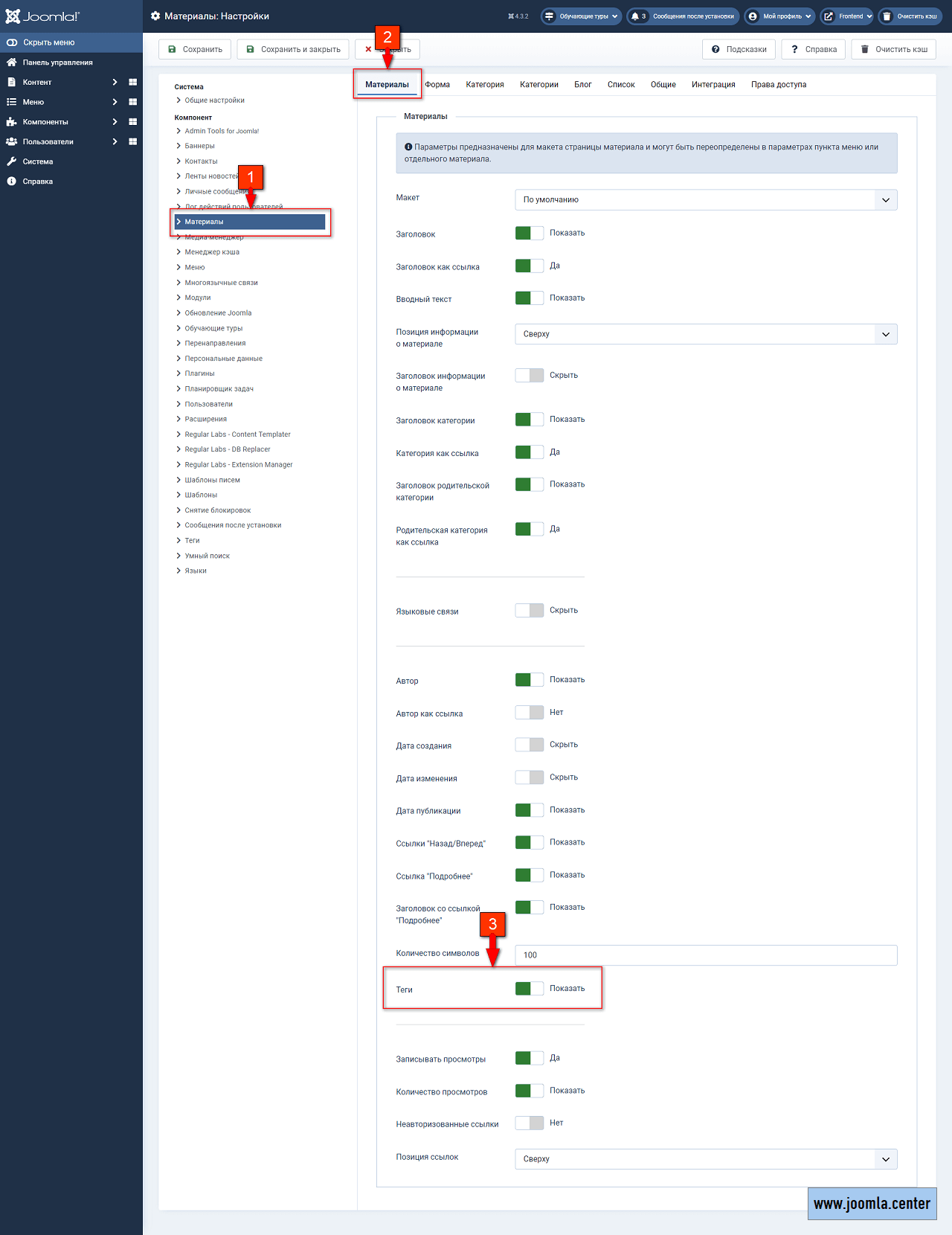Toggle the Теги show switch

(529, 988)
